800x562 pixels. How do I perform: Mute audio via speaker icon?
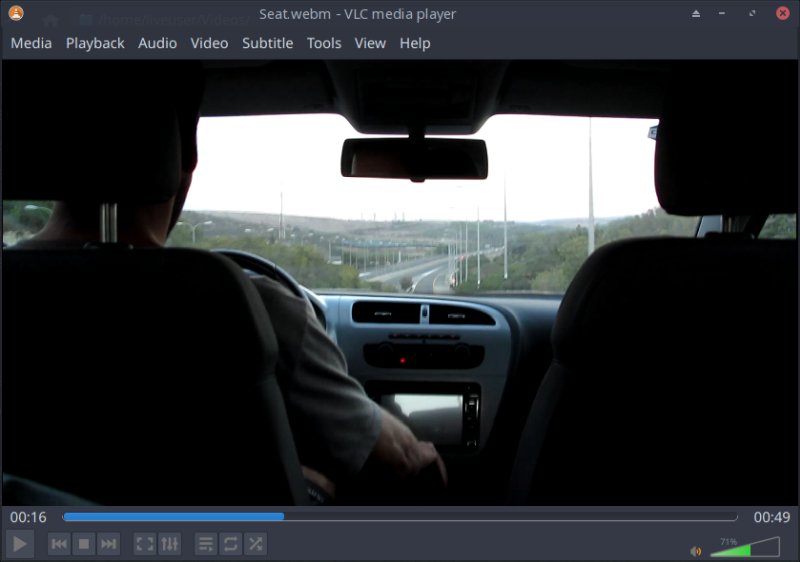695,551
